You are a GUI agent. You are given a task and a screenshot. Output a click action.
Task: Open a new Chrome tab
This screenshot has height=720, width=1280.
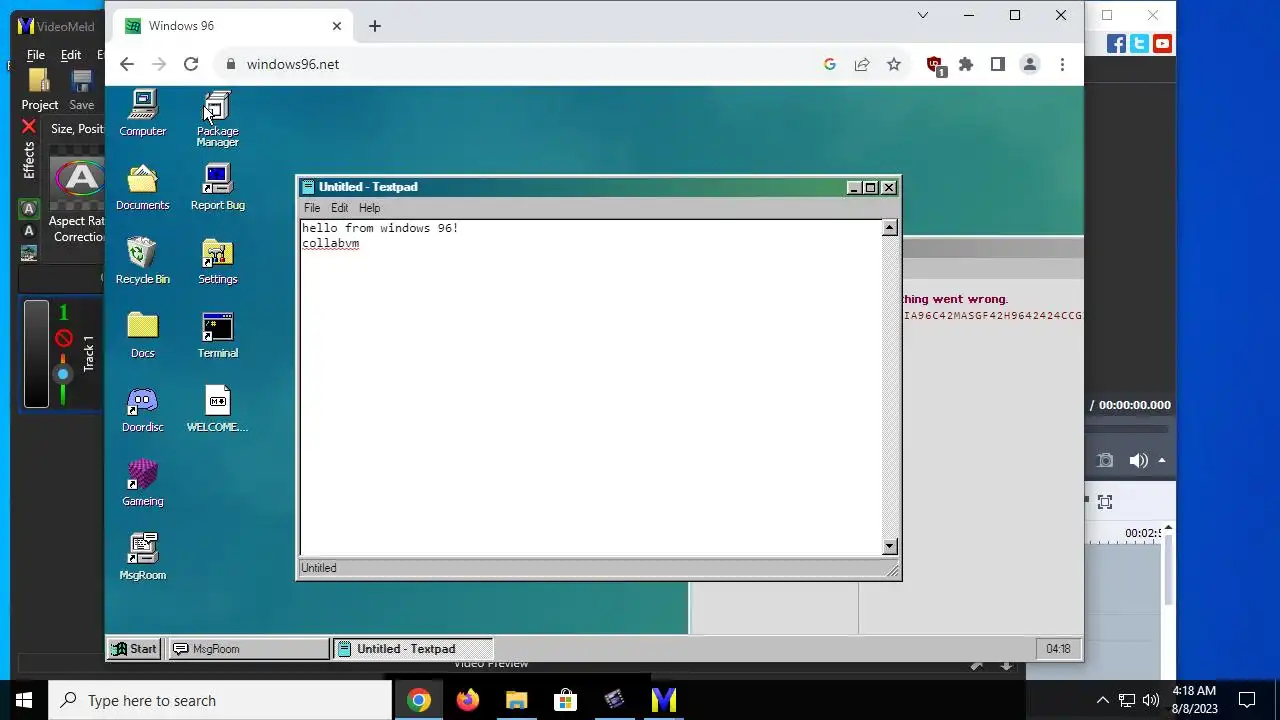pyautogui.click(x=375, y=26)
